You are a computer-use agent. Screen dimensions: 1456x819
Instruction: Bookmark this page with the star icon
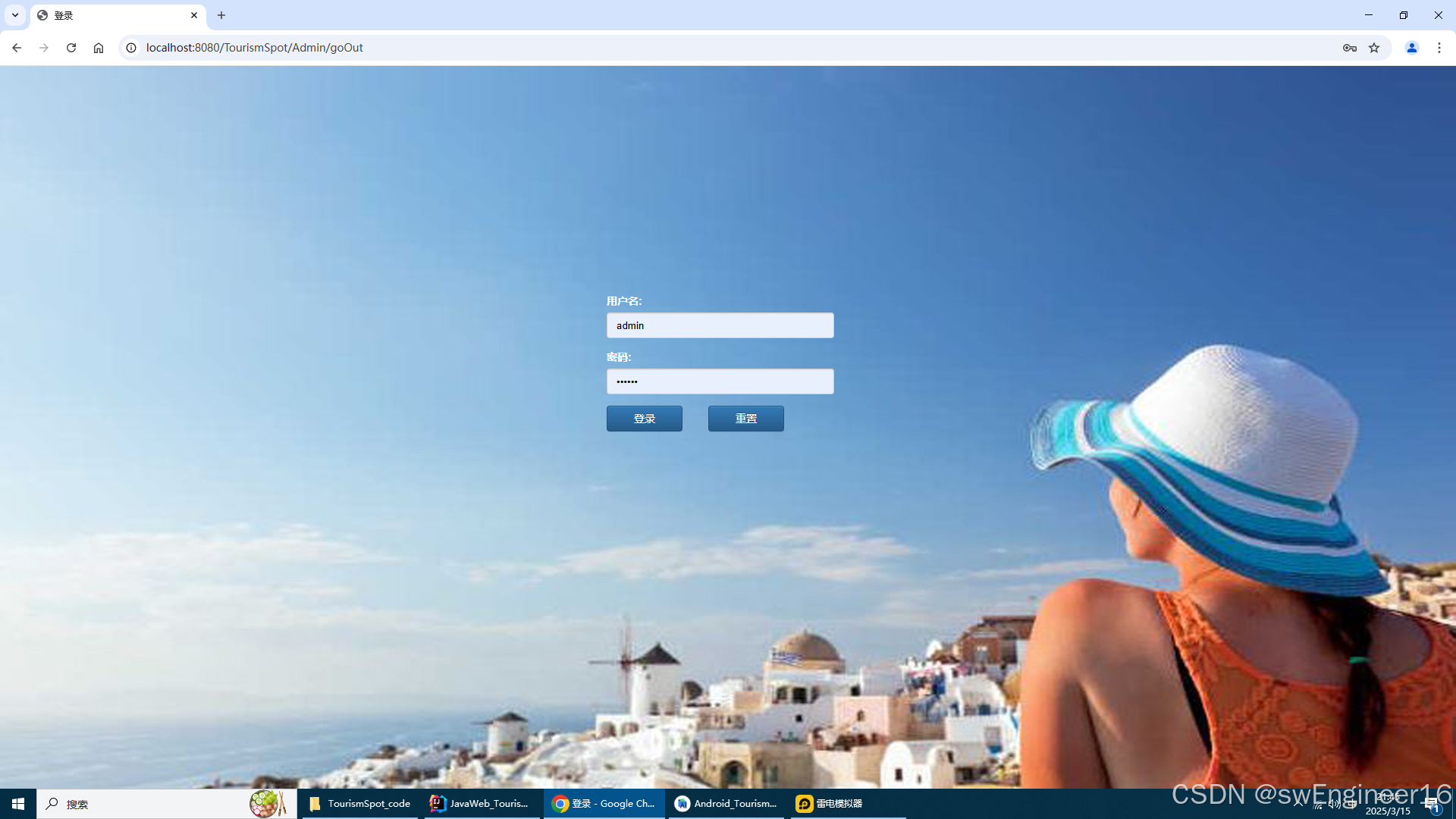tap(1374, 48)
